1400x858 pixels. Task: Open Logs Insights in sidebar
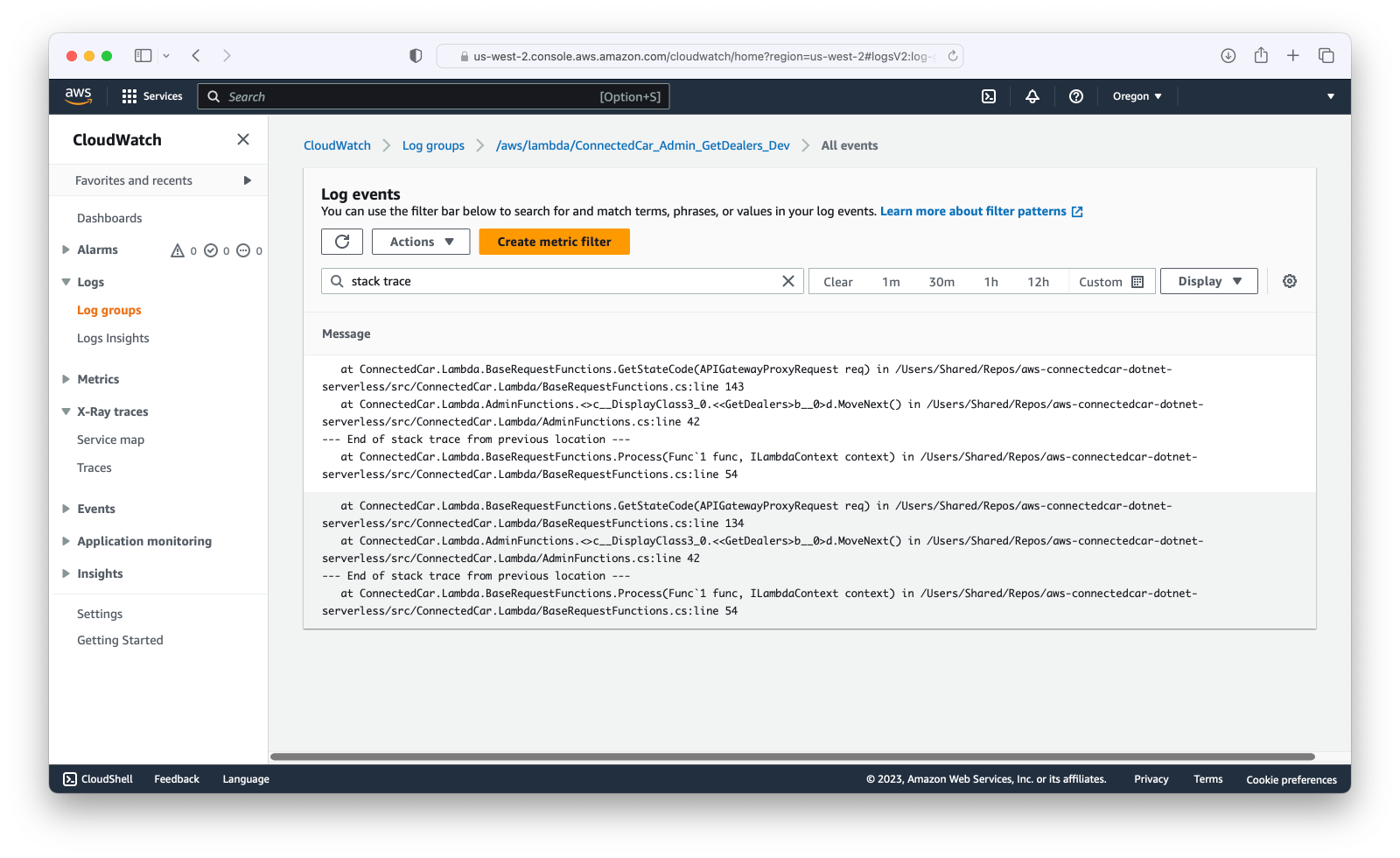pyautogui.click(x=113, y=338)
